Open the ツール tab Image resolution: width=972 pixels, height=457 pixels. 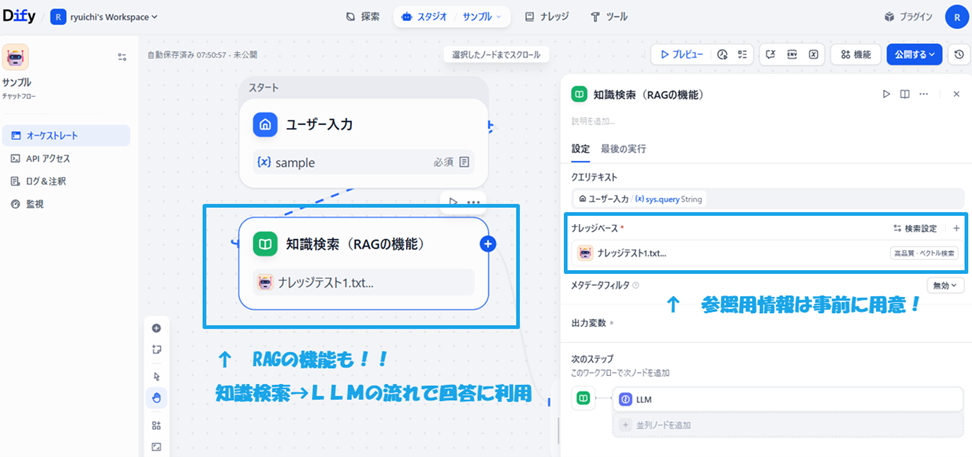point(609,17)
